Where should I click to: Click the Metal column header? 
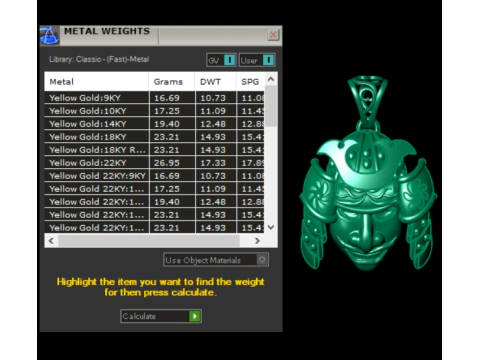click(96, 82)
